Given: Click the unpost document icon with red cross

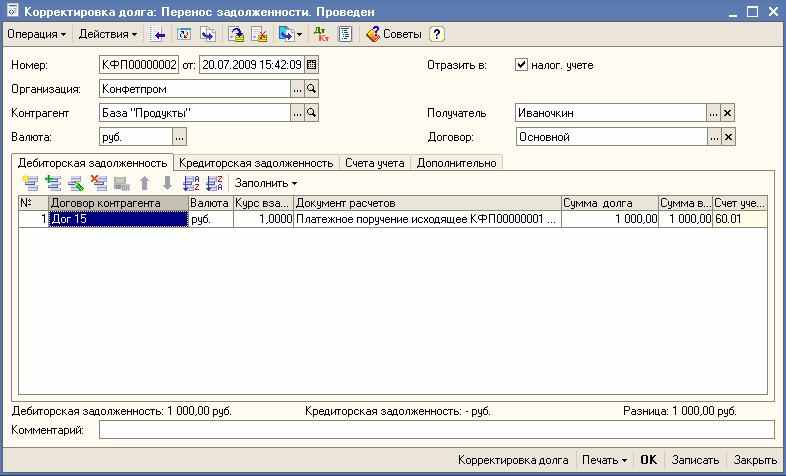Looking at the screenshot, I should 260,35.
